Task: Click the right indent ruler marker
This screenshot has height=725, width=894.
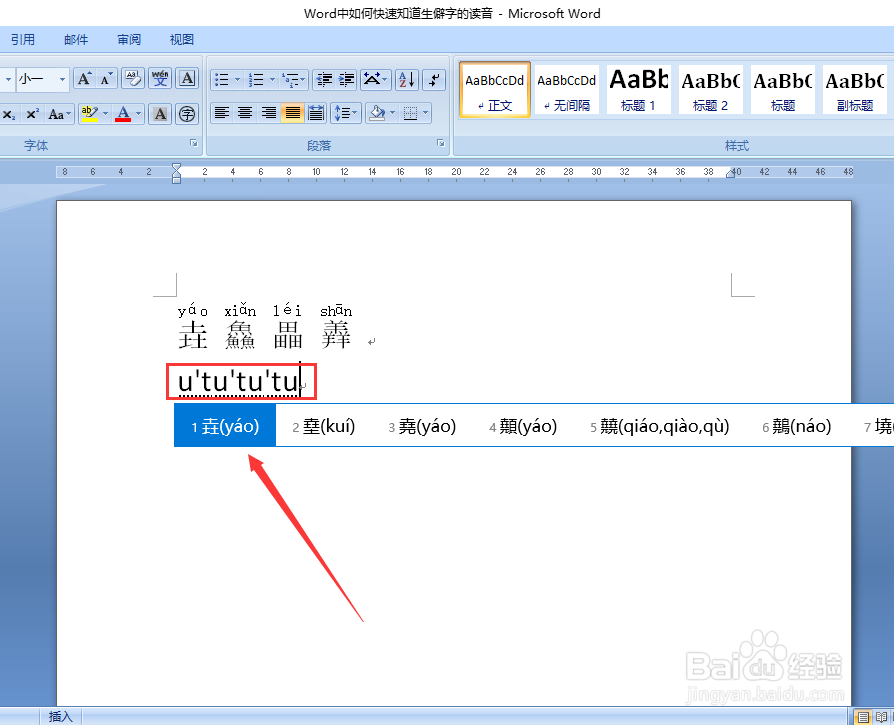Action: 730,173
